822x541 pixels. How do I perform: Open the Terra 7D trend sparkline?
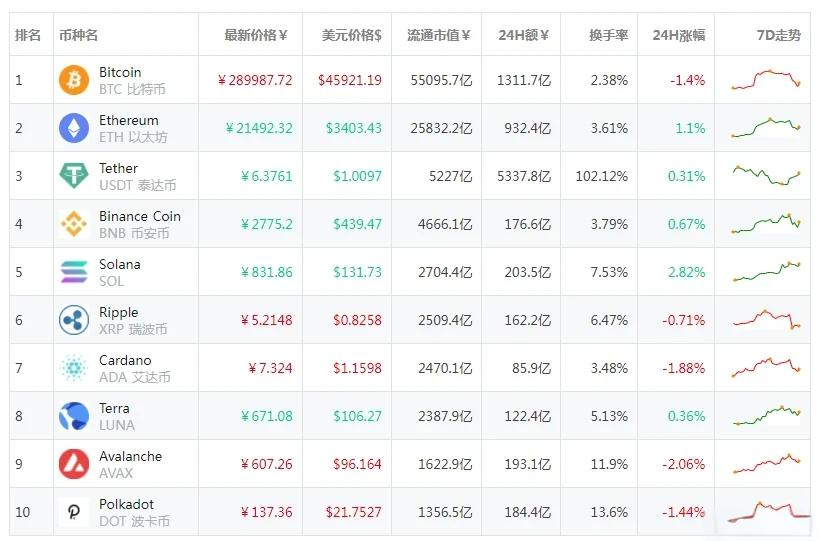click(766, 415)
